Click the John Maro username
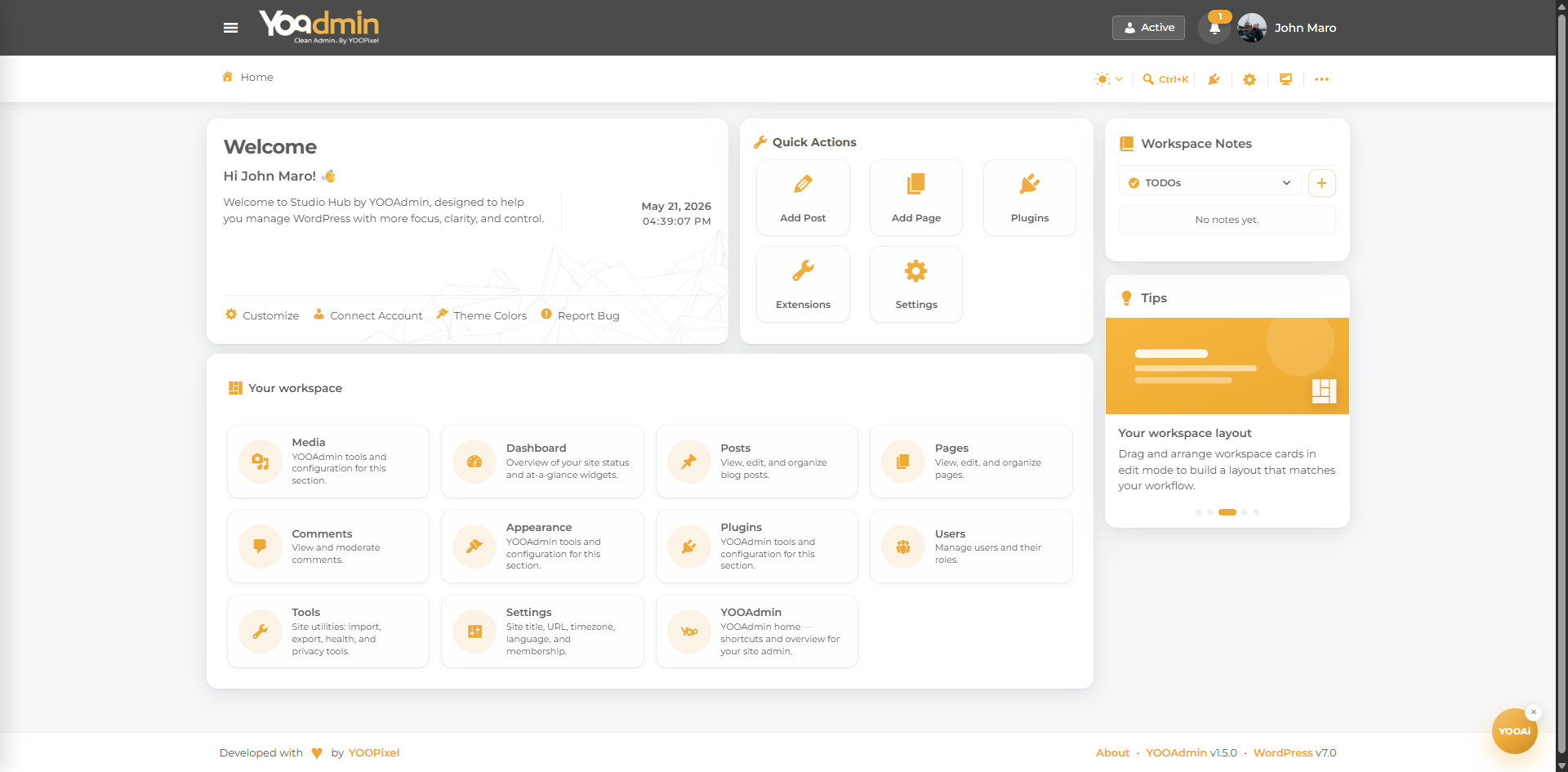Viewport: 1568px width, 772px height. pos(1305,28)
